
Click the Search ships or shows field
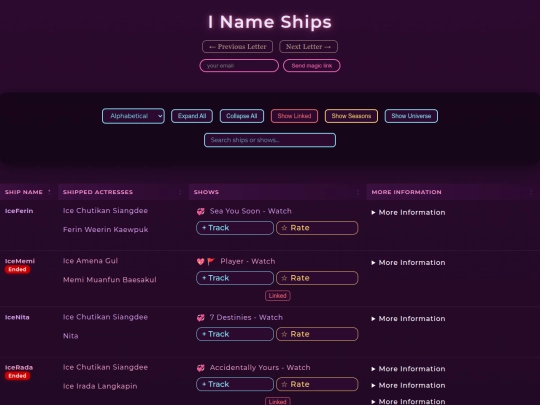pos(270,140)
